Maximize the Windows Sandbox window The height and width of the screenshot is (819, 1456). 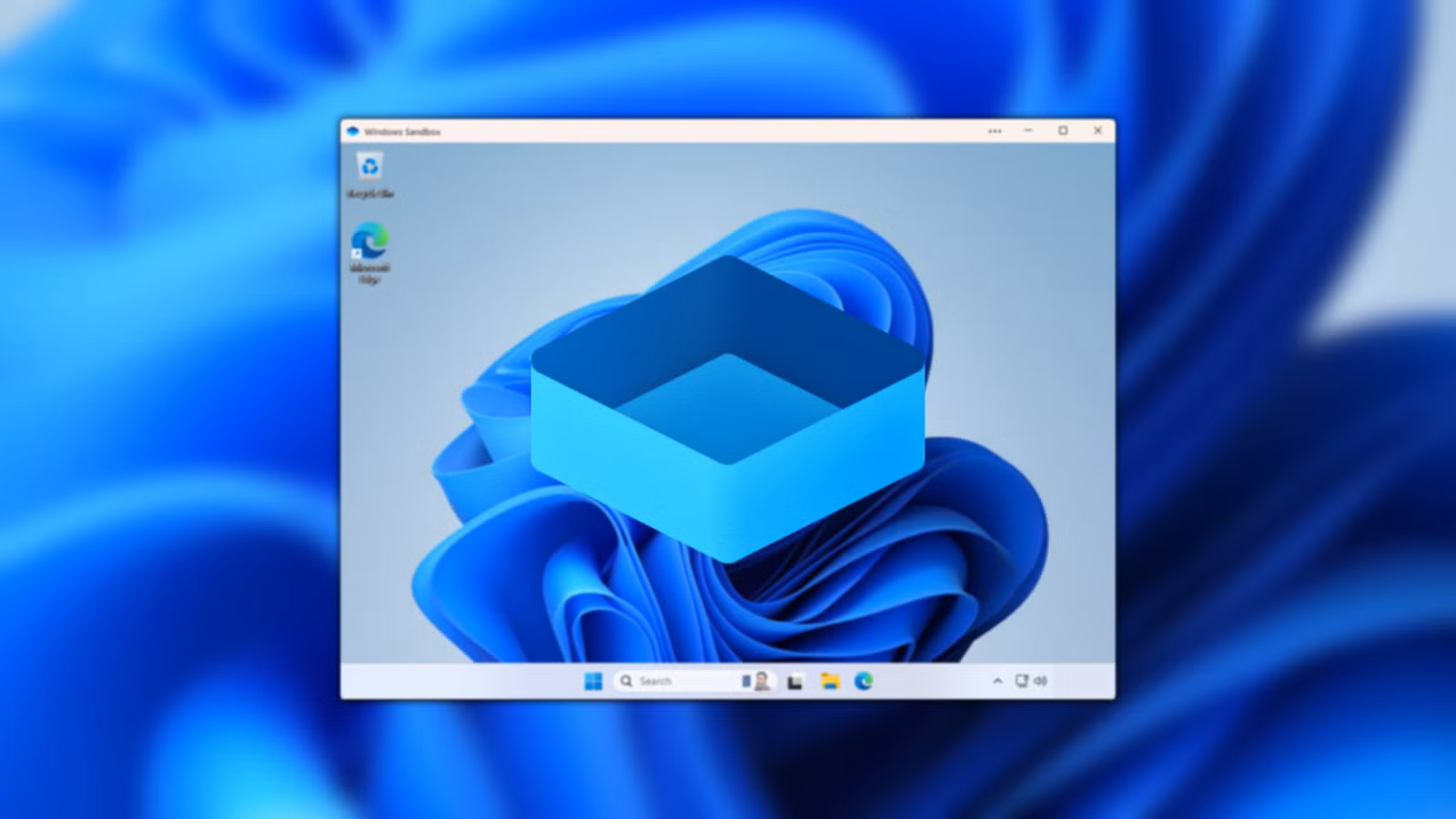pos(1063,131)
